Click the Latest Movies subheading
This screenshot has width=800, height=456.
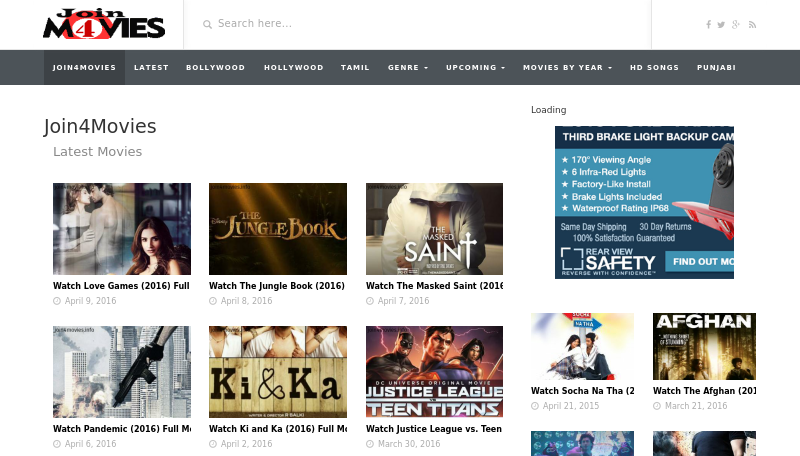click(x=97, y=151)
